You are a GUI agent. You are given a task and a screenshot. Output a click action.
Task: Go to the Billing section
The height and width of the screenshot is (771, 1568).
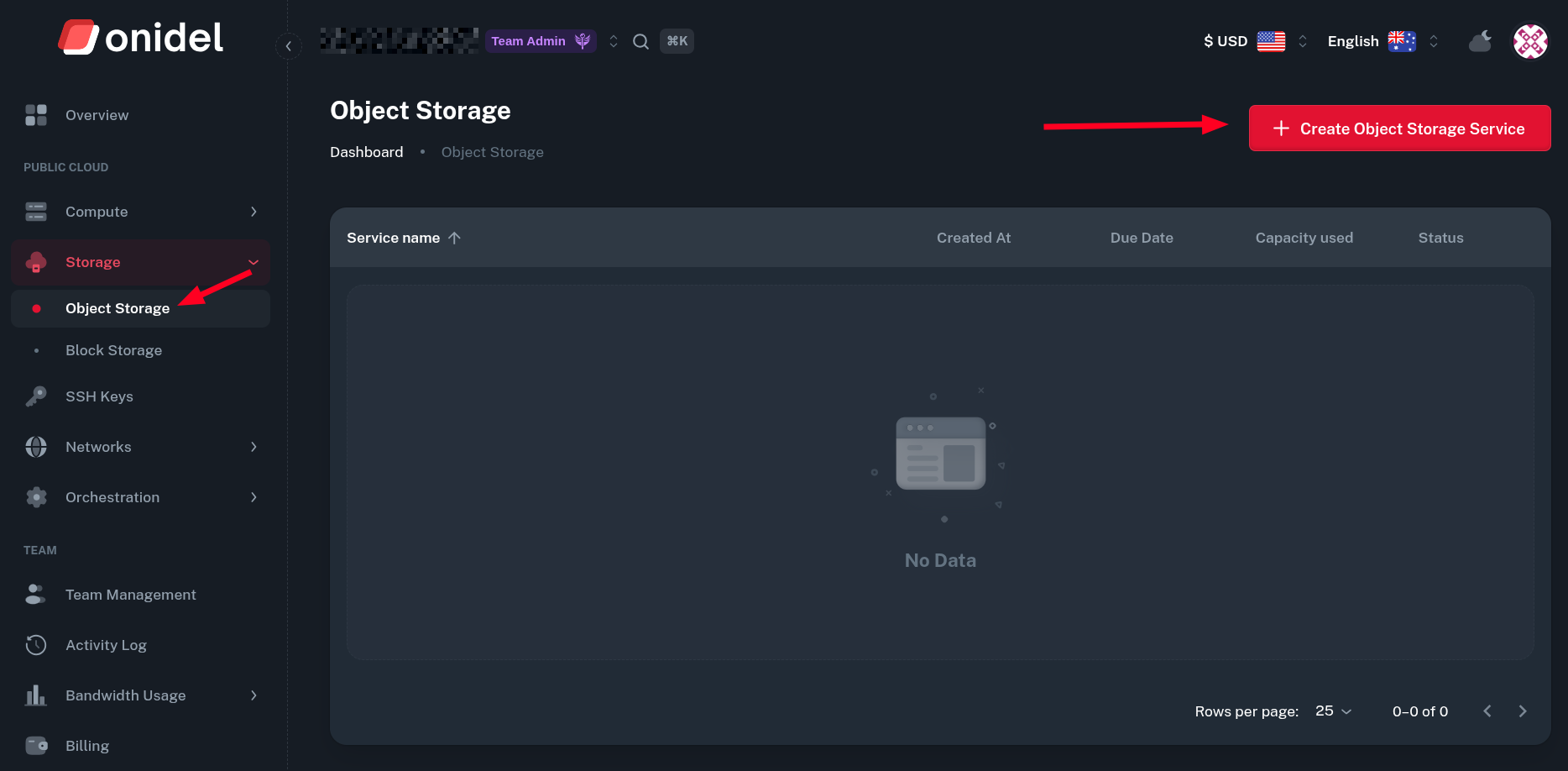pyautogui.click(x=87, y=746)
